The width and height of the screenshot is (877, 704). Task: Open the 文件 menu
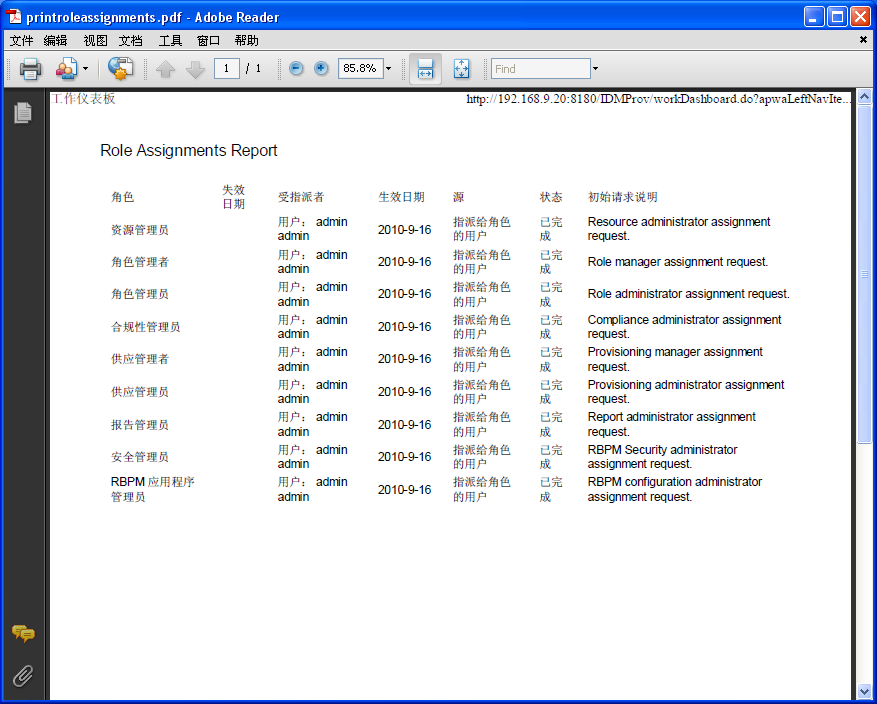coord(21,40)
